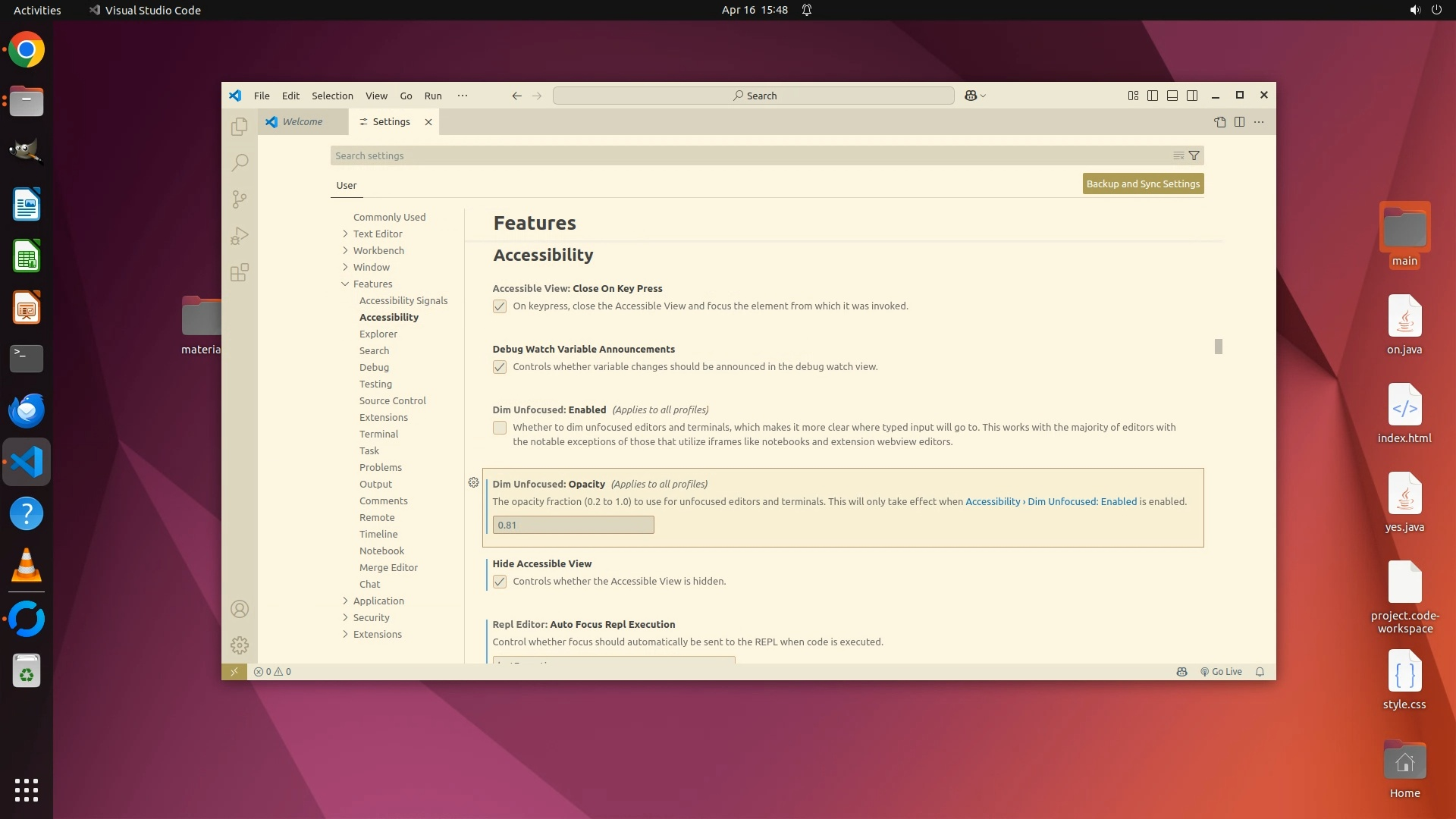Click the Accounts icon in activity bar
The width and height of the screenshot is (1456, 819).
point(240,609)
